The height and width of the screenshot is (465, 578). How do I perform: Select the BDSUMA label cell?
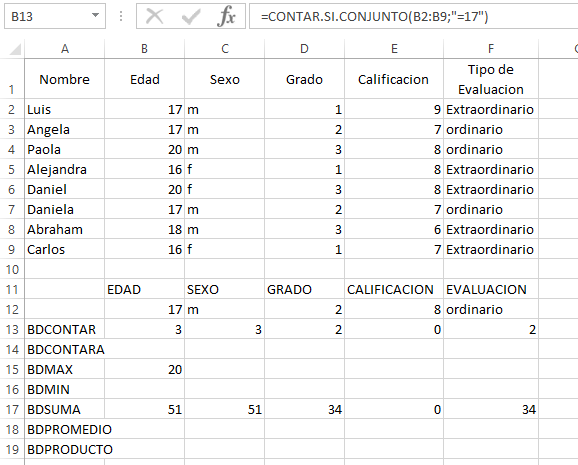[65, 409]
